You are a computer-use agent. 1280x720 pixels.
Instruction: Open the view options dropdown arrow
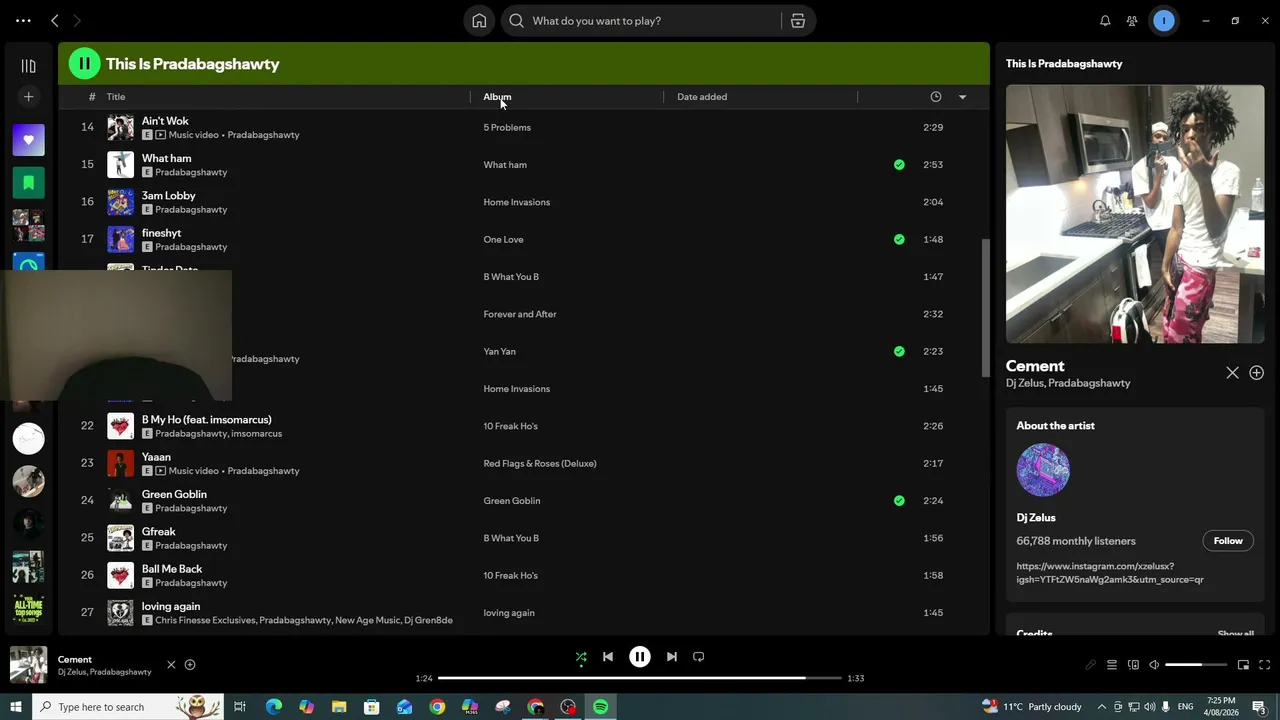point(962,97)
